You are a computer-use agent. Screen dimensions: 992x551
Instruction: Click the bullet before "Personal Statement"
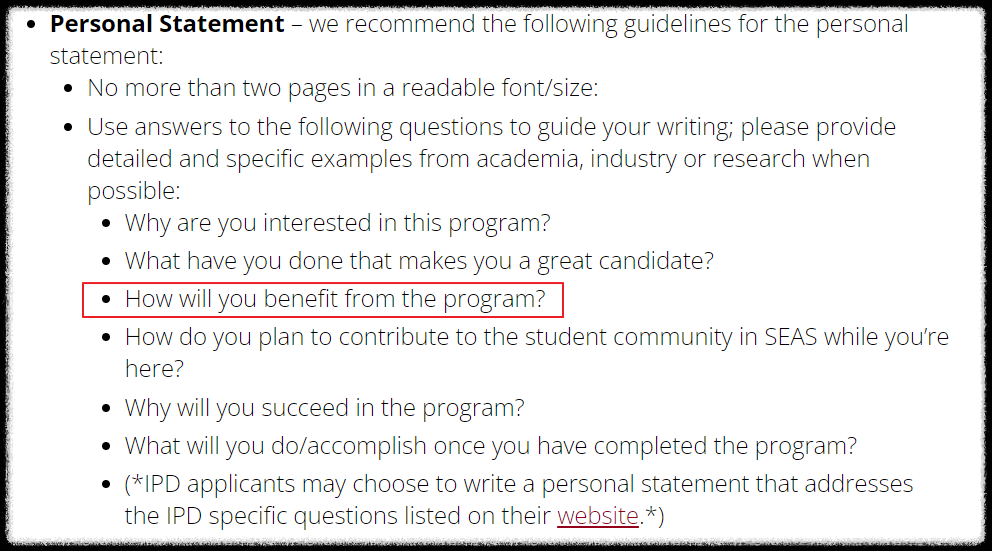[32, 25]
